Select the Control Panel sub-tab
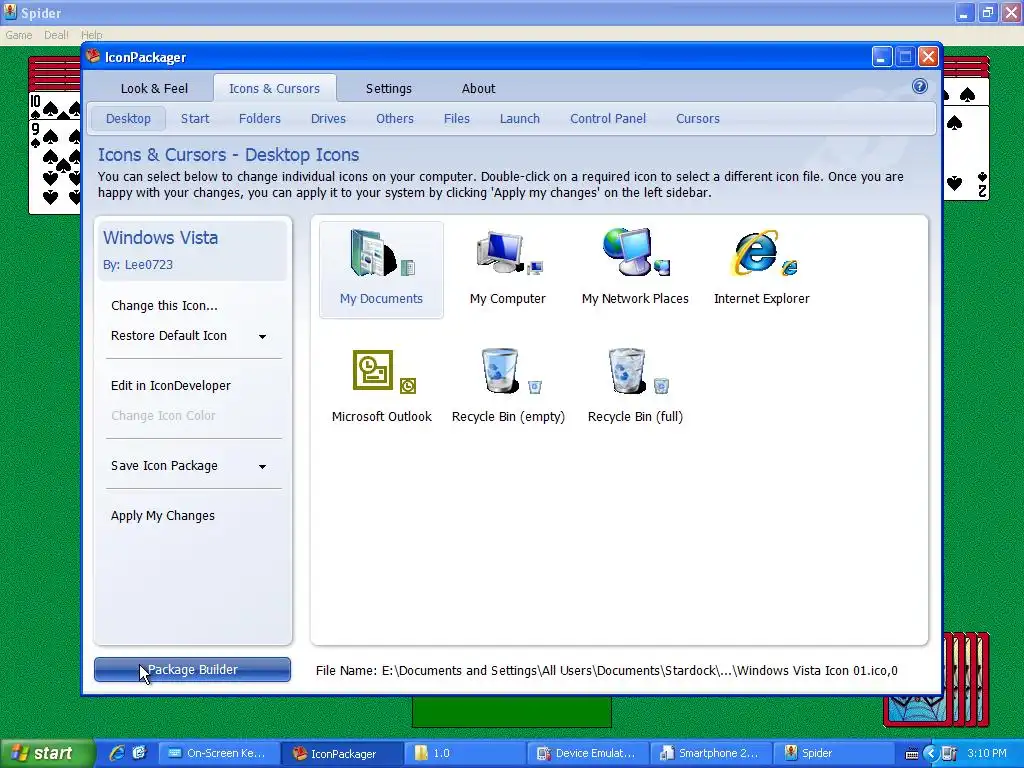The width and height of the screenshot is (1024, 768). point(608,118)
